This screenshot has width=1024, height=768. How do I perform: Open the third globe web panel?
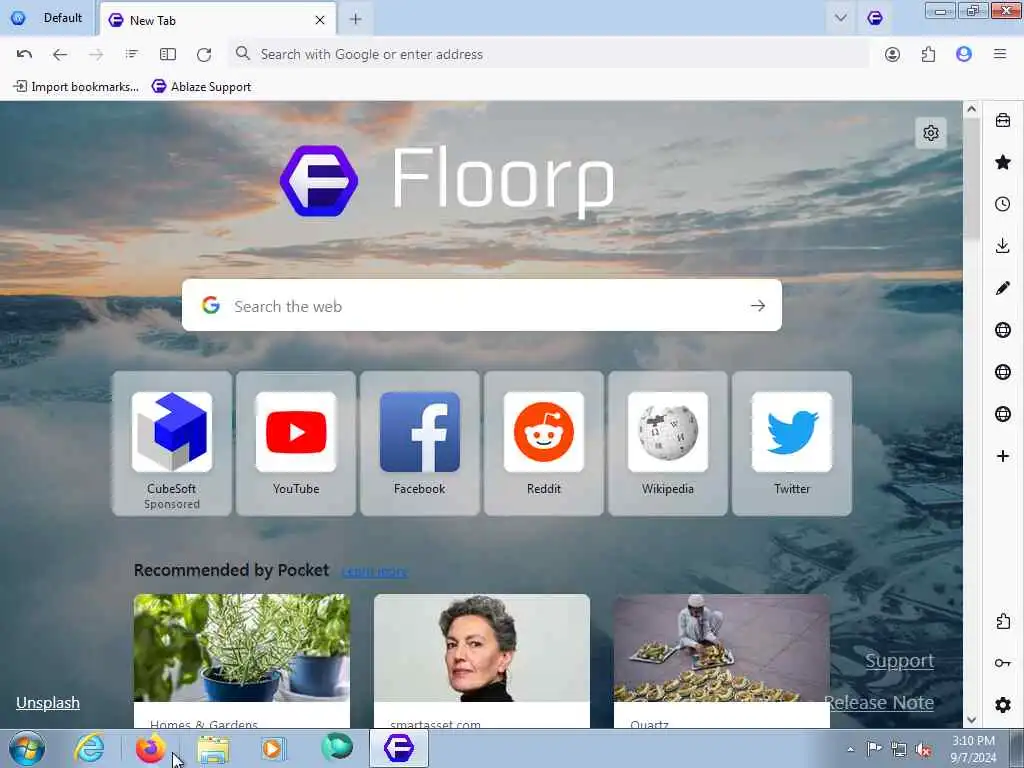click(x=1003, y=414)
